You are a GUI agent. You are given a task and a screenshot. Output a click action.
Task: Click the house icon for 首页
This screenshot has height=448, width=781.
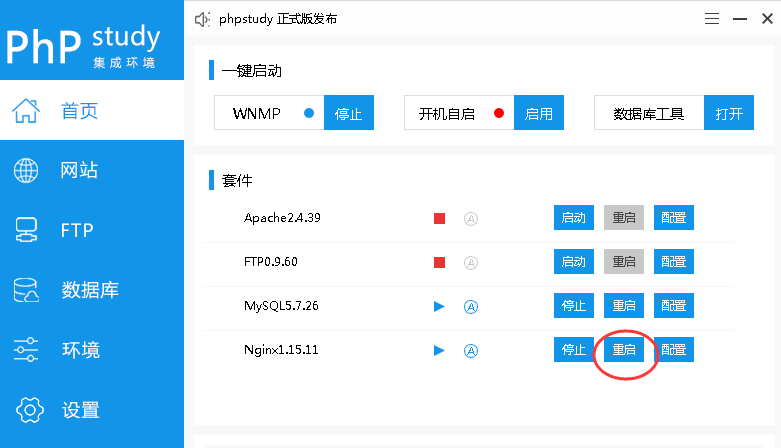[x=26, y=111]
